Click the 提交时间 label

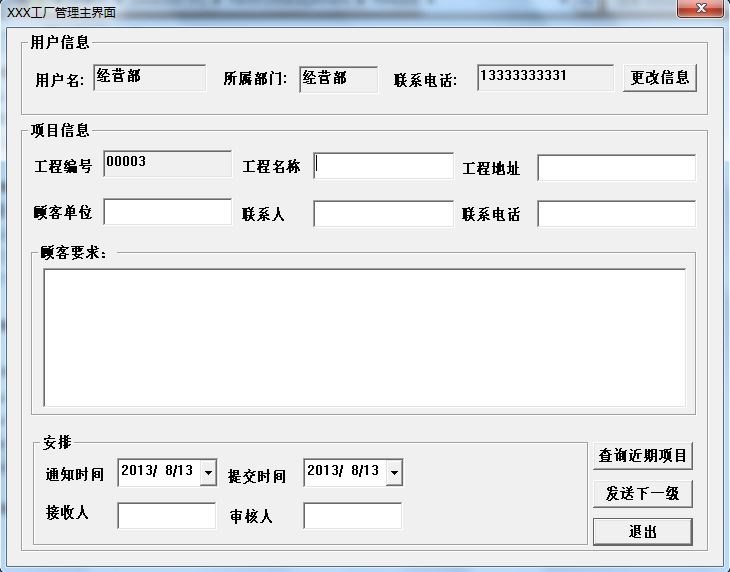click(x=257, y=477)
